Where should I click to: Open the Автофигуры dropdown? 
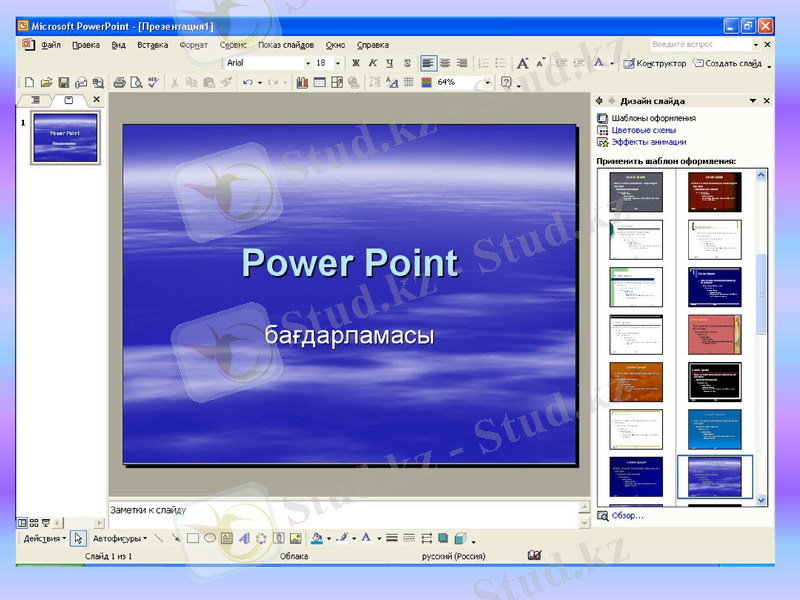point(120,537)
